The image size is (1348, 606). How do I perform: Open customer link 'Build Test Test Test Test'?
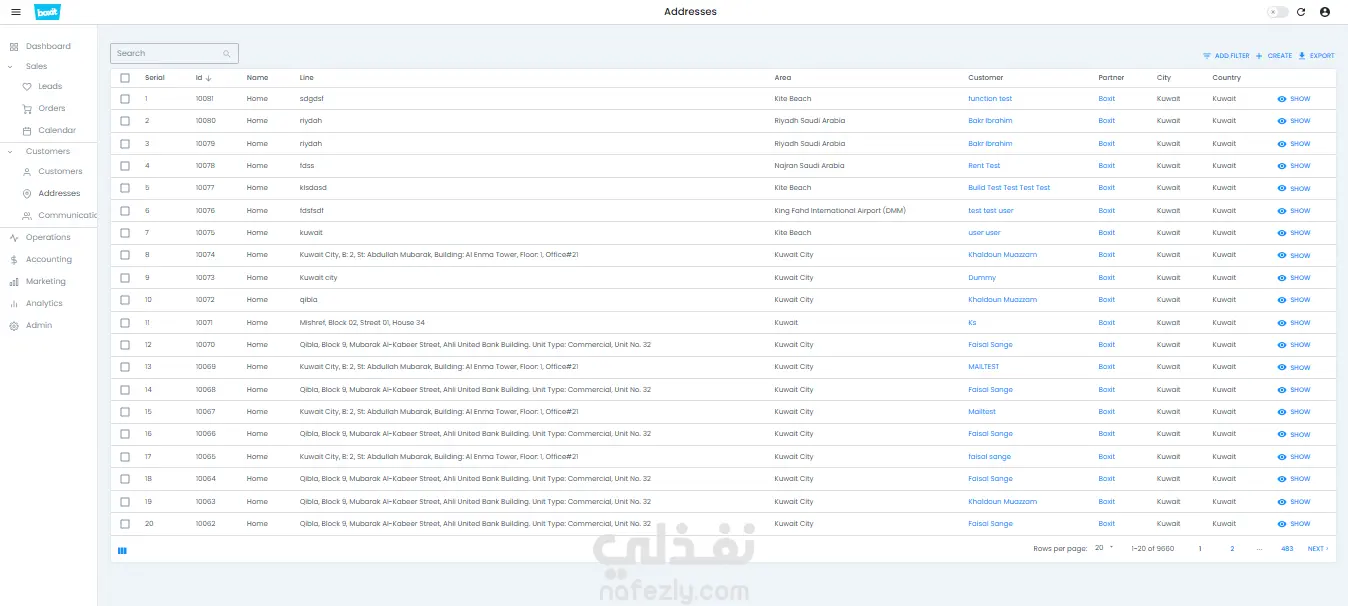point(1009,188)
